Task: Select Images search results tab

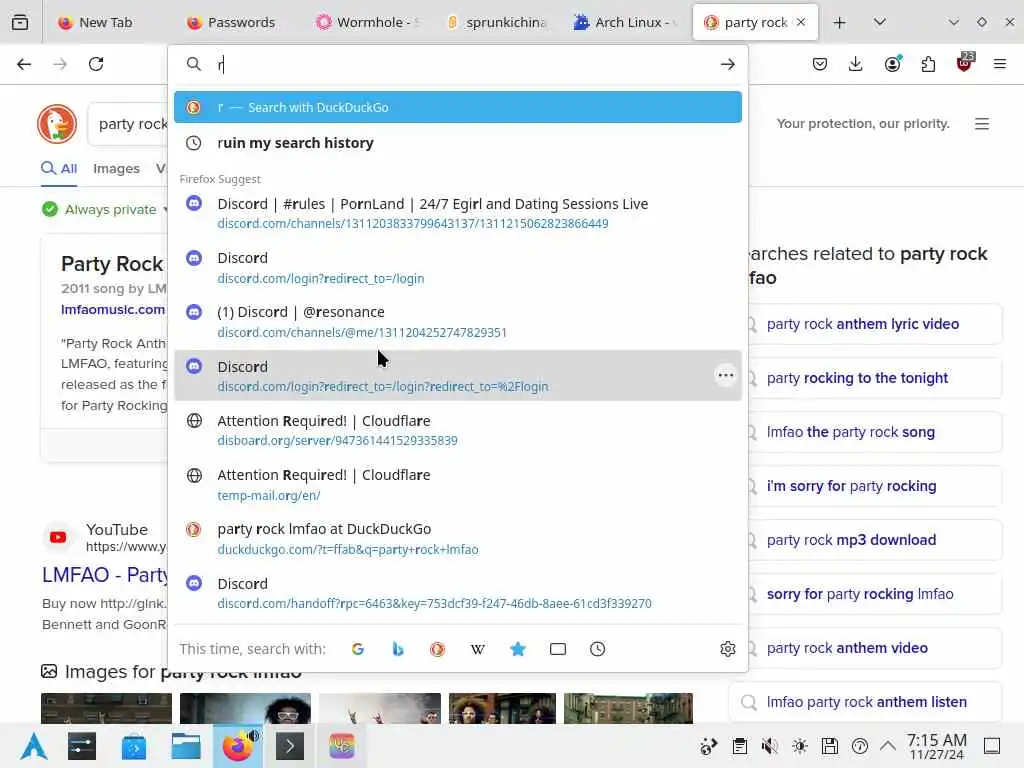Action: (116, 168)
